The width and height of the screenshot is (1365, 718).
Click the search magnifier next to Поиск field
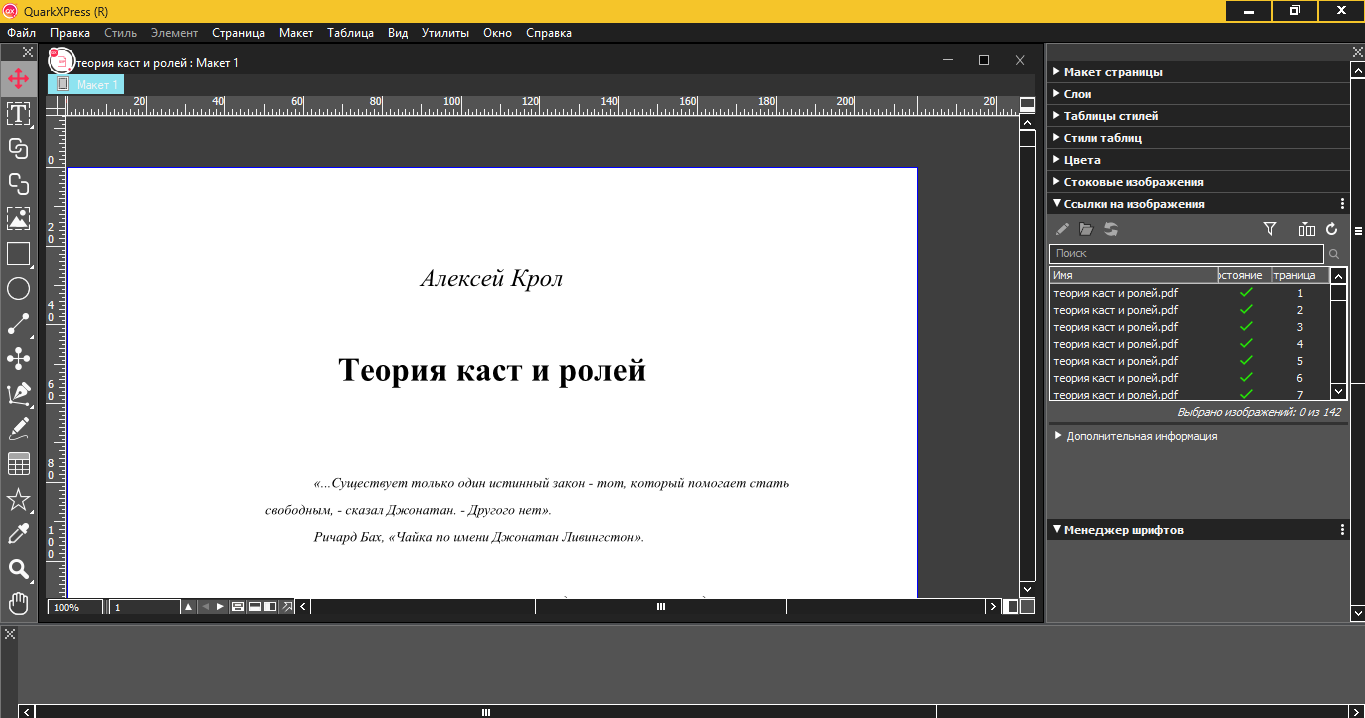click(x=1334, y=254)
